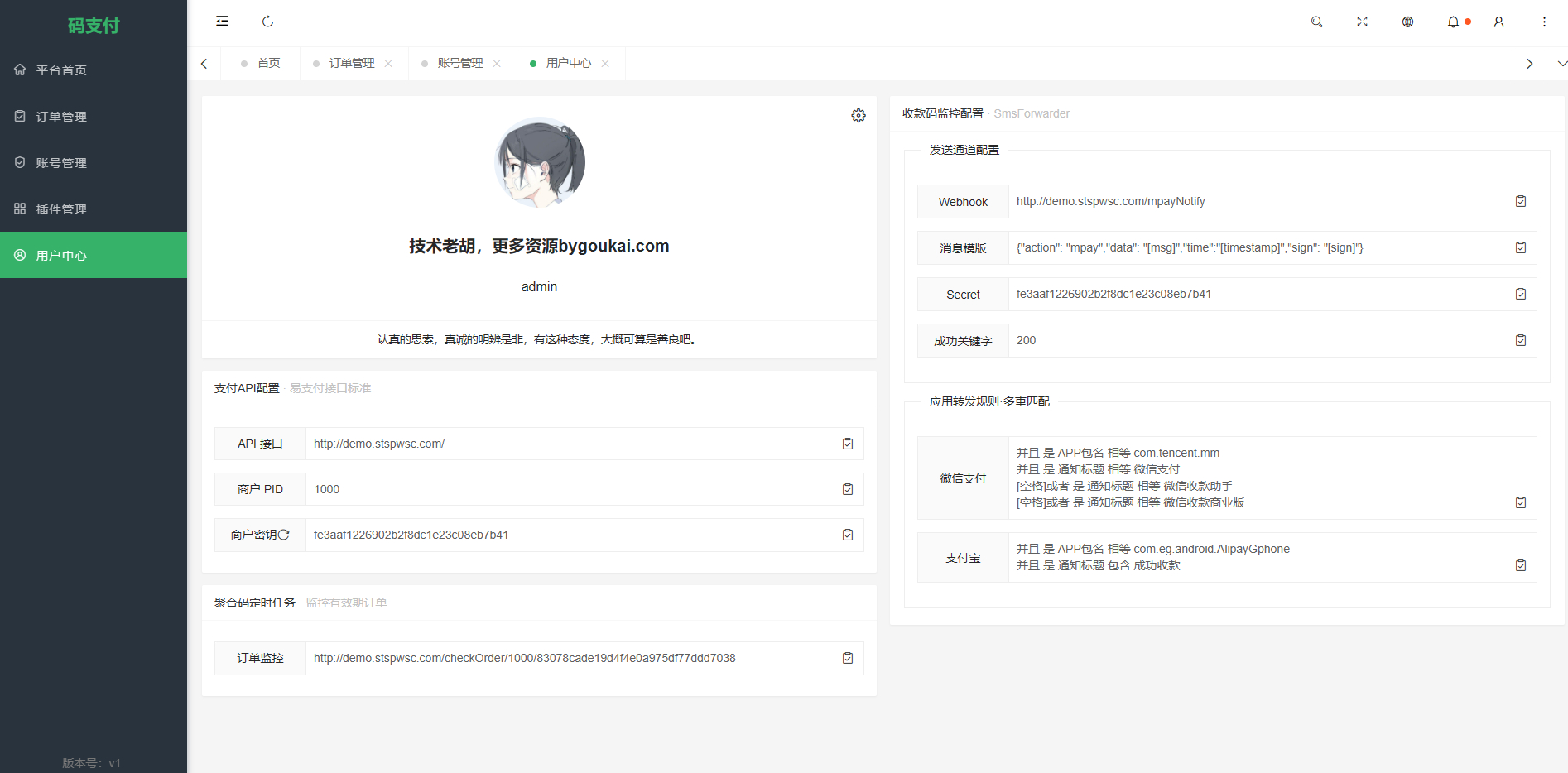Copy the Webhook URL
Image resolution: width=1568 pixels, height=773 pixels.
pyautogui.click(x=1521, y=201)
